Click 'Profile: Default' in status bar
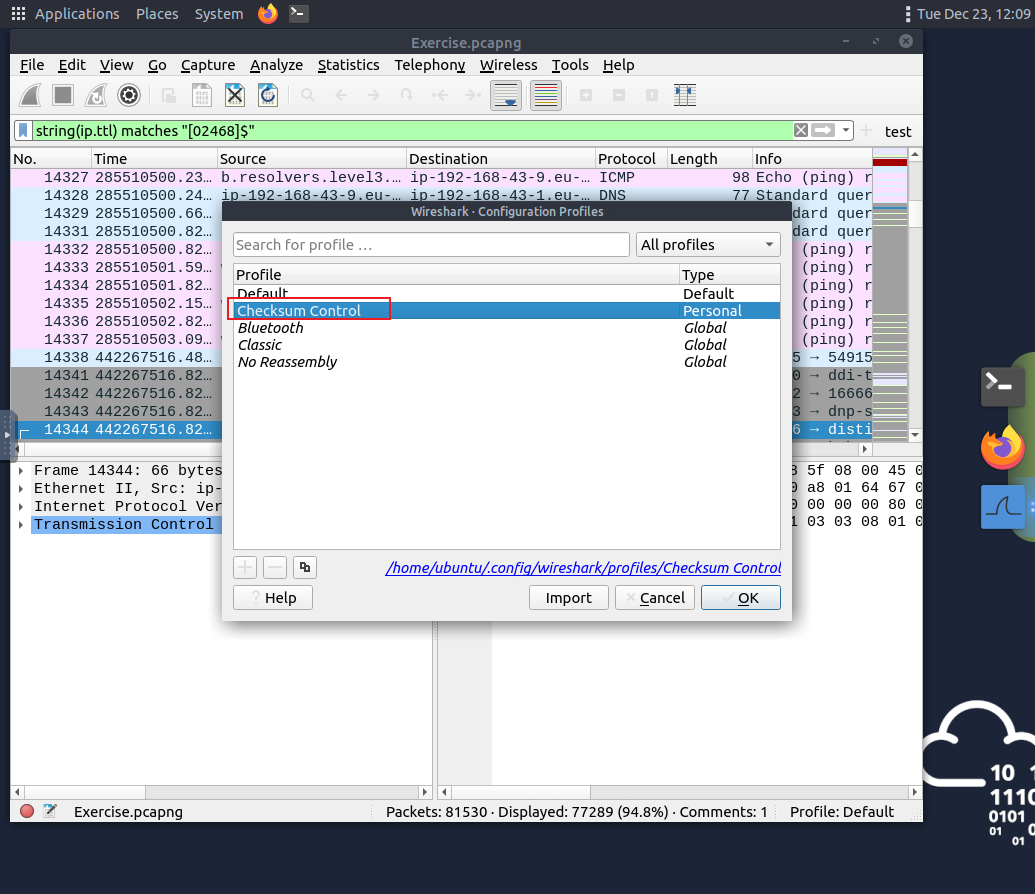This screenshot has height=894, width=1035. pos(842,811)
